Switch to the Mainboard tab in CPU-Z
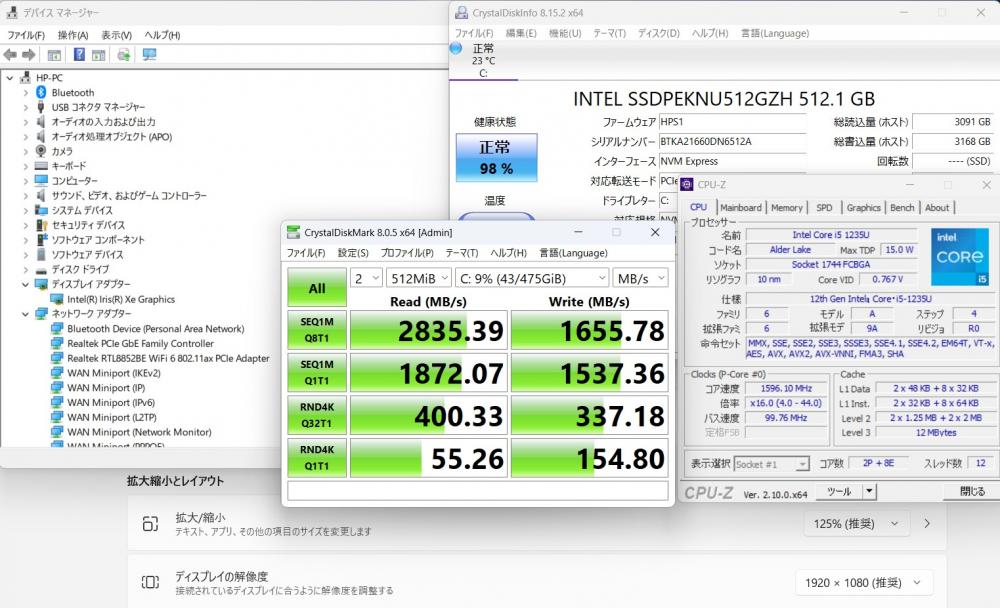This screenshot has width=1000, height=608. click(x=740, y=207)
